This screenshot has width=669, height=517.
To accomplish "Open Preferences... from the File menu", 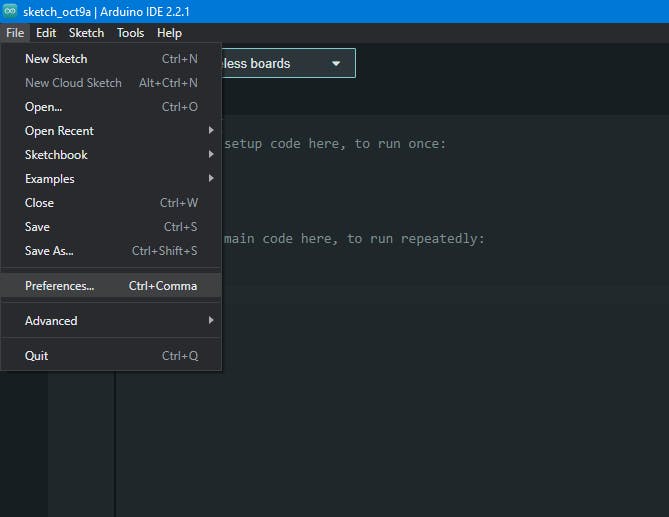I will tap(111, 285).
